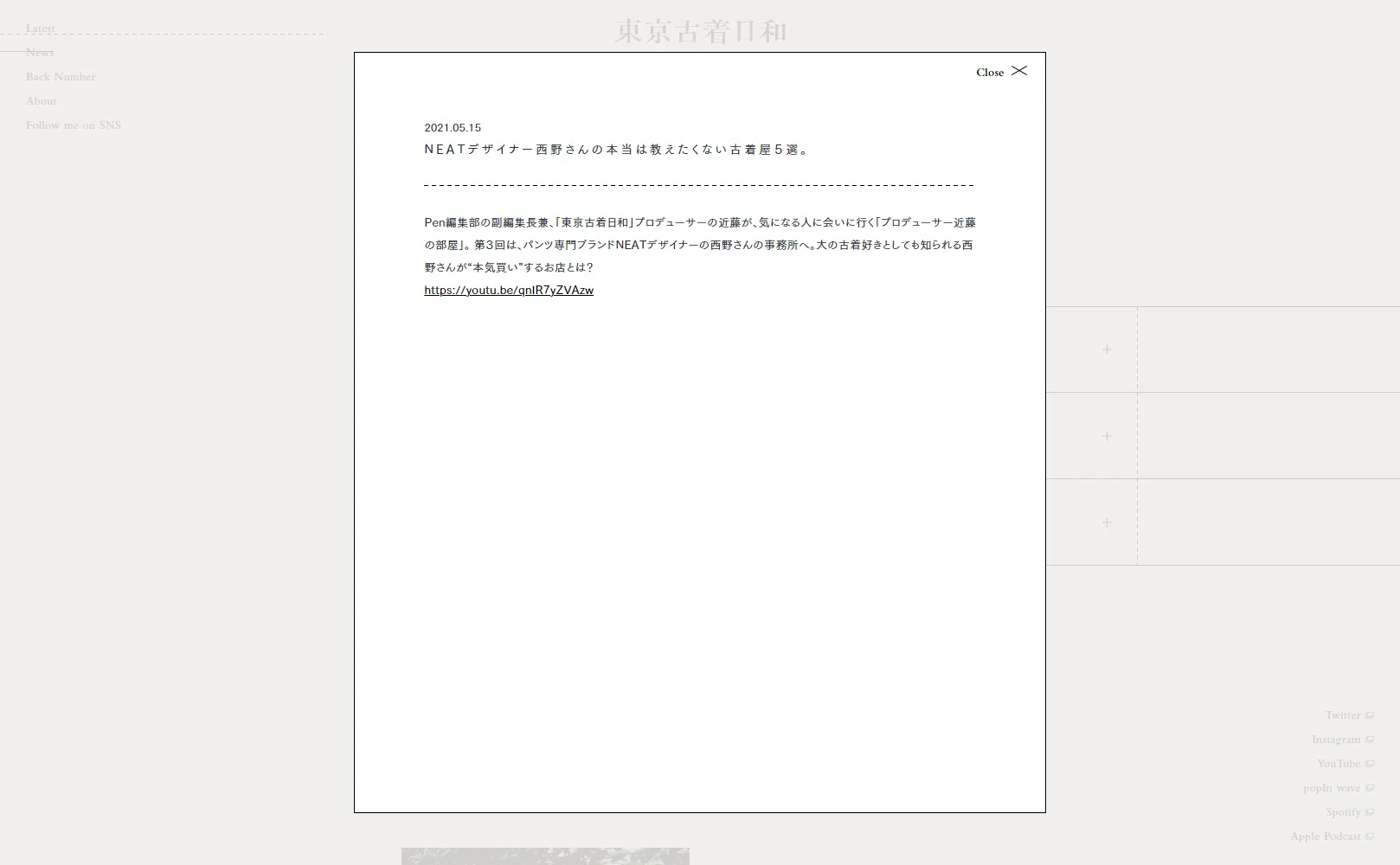Click the photo thumbnail below the popup
Screen dimensions: 1400x865
click(x=545, y=855)
